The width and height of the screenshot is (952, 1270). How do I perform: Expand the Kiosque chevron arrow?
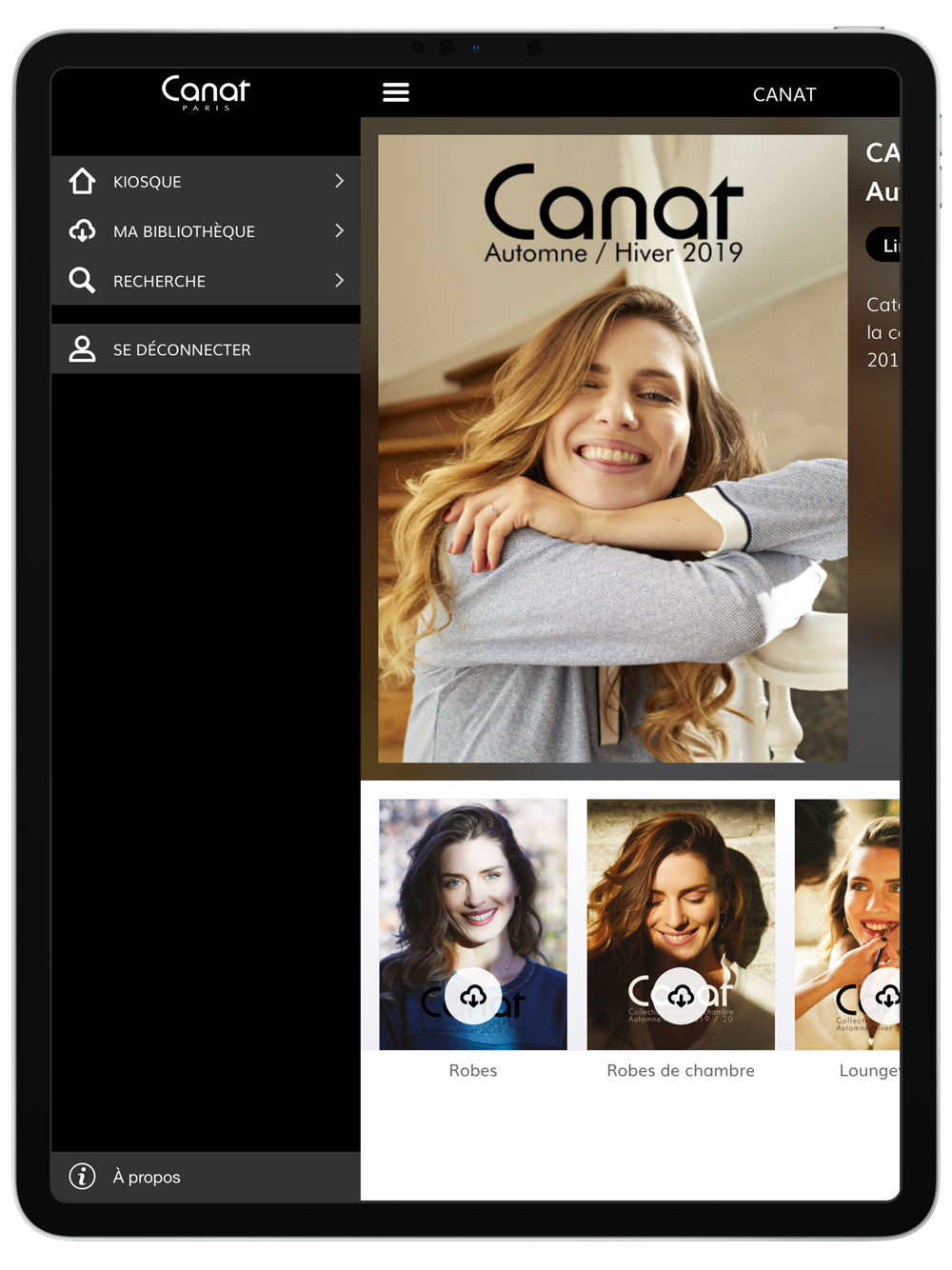click(340, 181)
